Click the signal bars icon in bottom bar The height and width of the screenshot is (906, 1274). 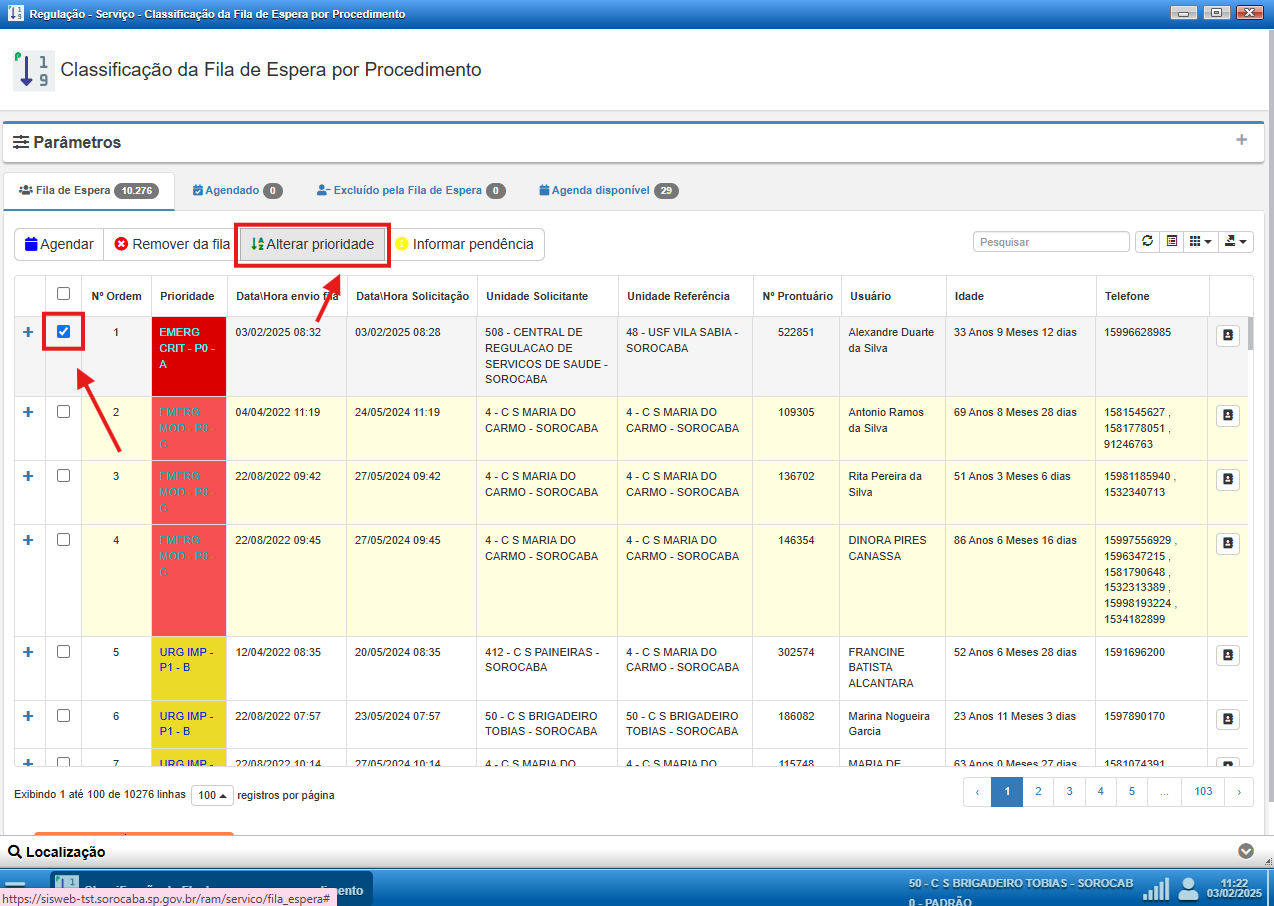coord(1156,889)
